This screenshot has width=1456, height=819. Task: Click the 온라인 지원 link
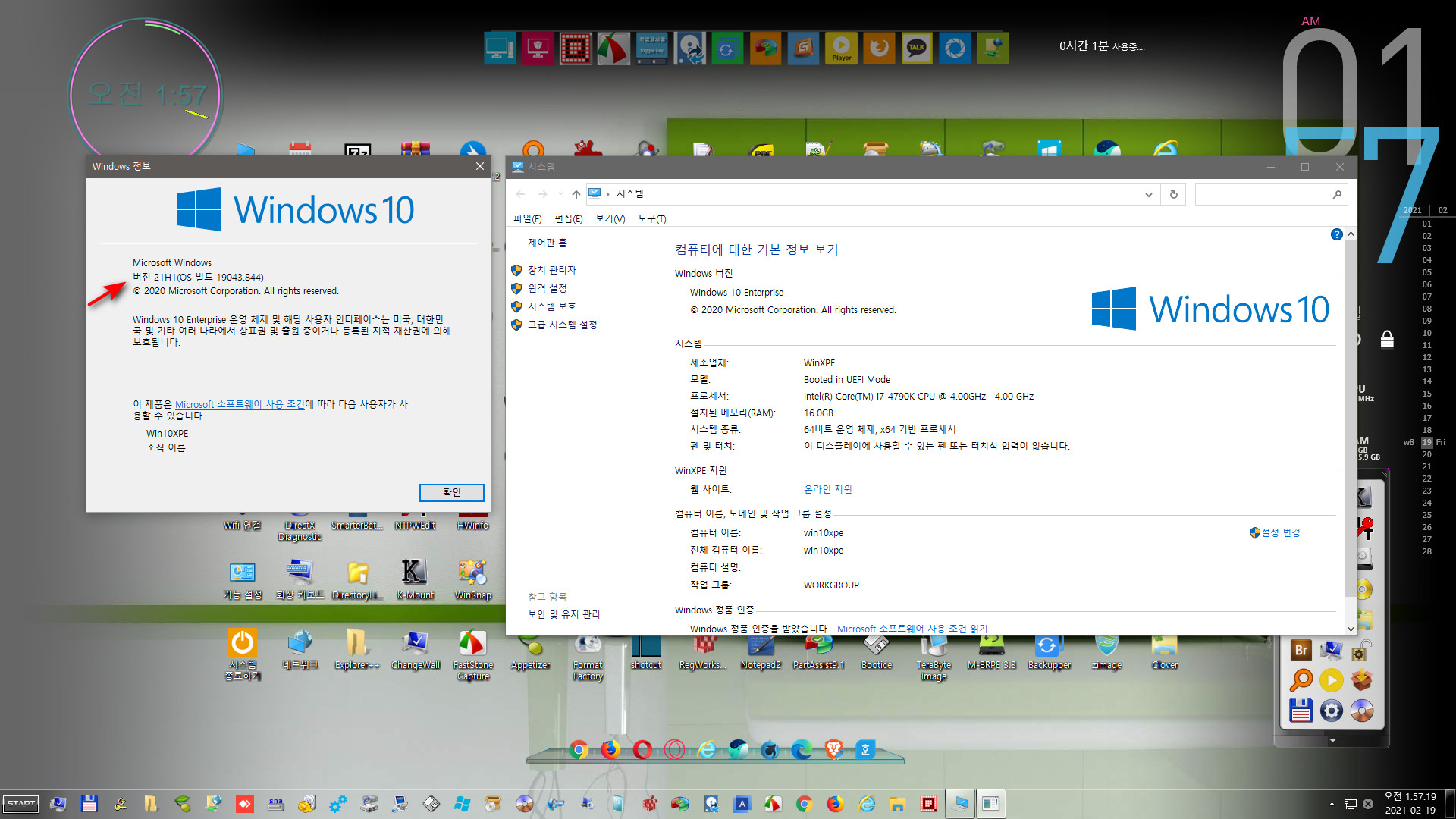pyautogui.click(x=827, y=489)
